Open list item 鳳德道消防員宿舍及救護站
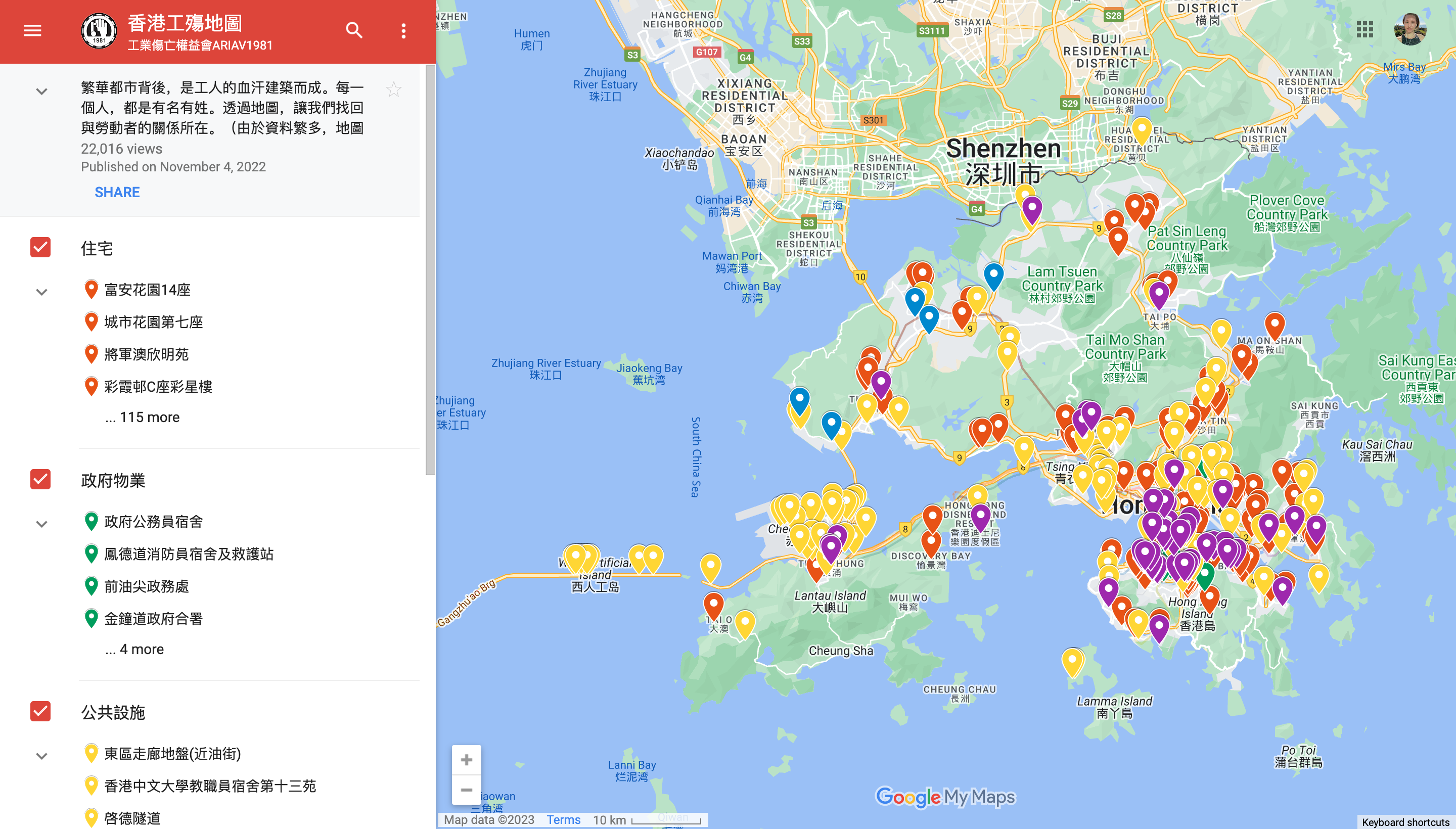The height and width of the screenshot is (829, 1456). pyautogui.click(x=189, y=554)
